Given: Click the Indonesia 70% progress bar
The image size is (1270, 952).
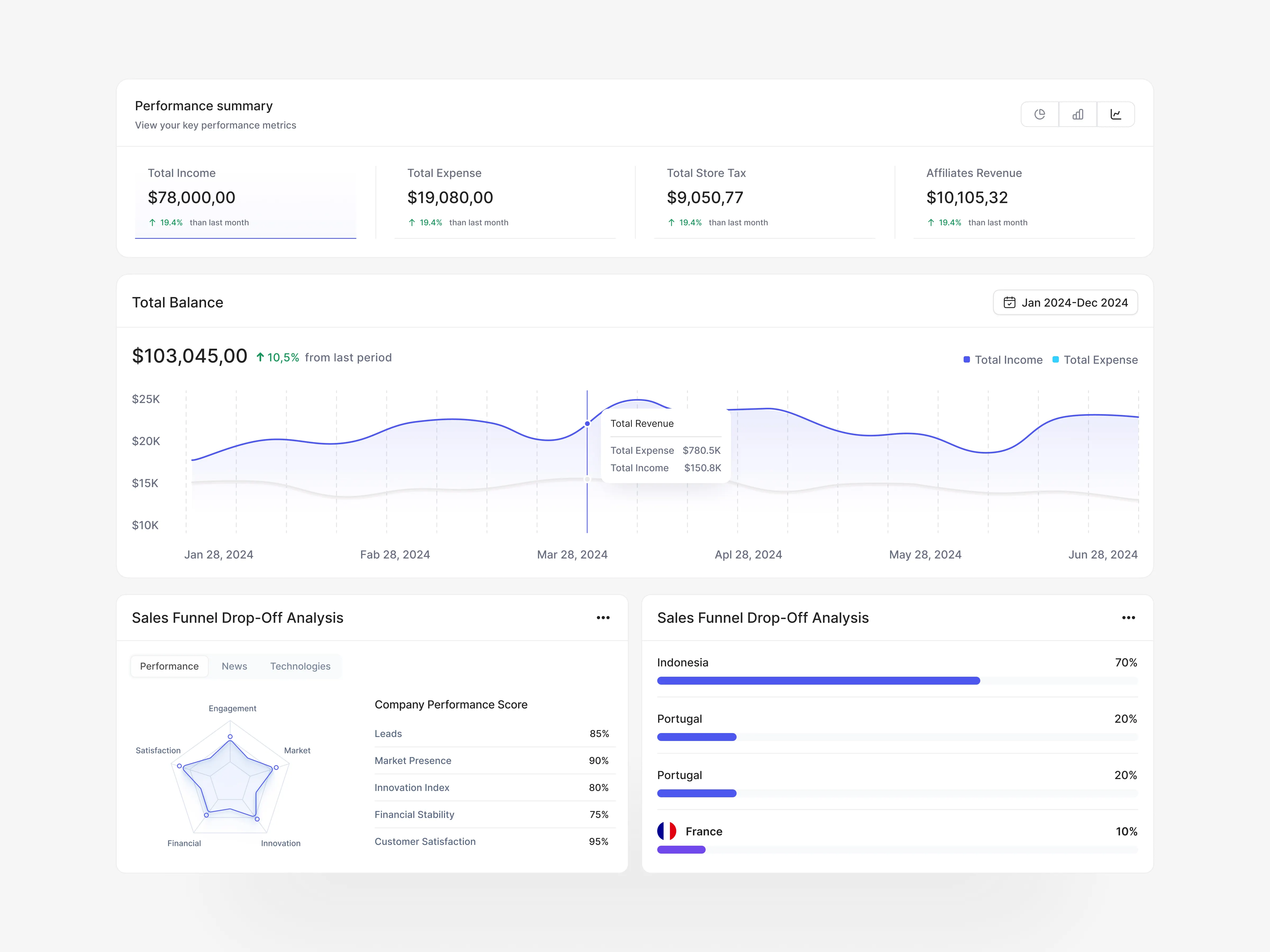Looking at the screenshot, I should coord(818,681).
